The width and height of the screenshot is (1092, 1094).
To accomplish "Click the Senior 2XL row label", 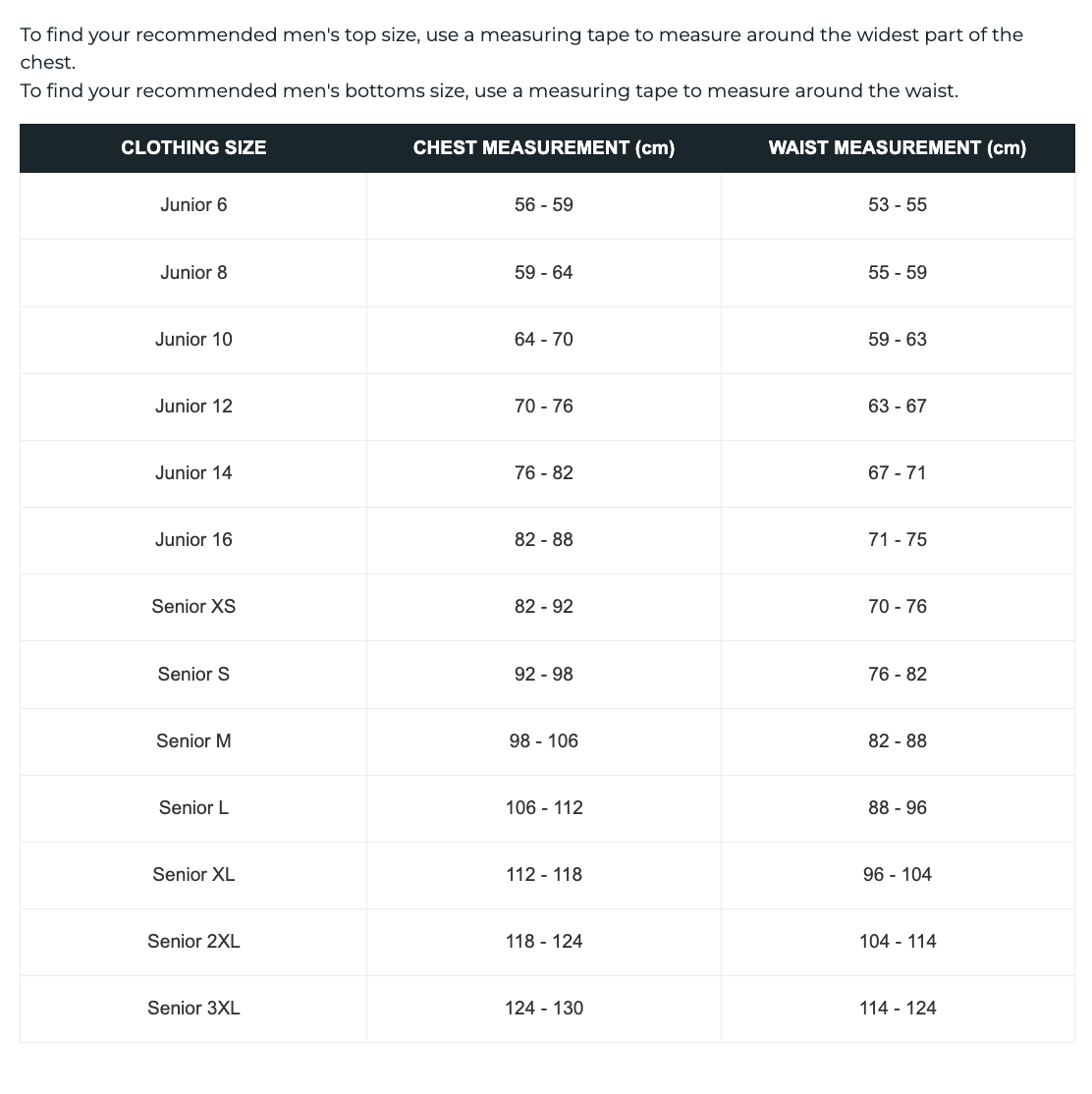I will click(x=193, y=941).
